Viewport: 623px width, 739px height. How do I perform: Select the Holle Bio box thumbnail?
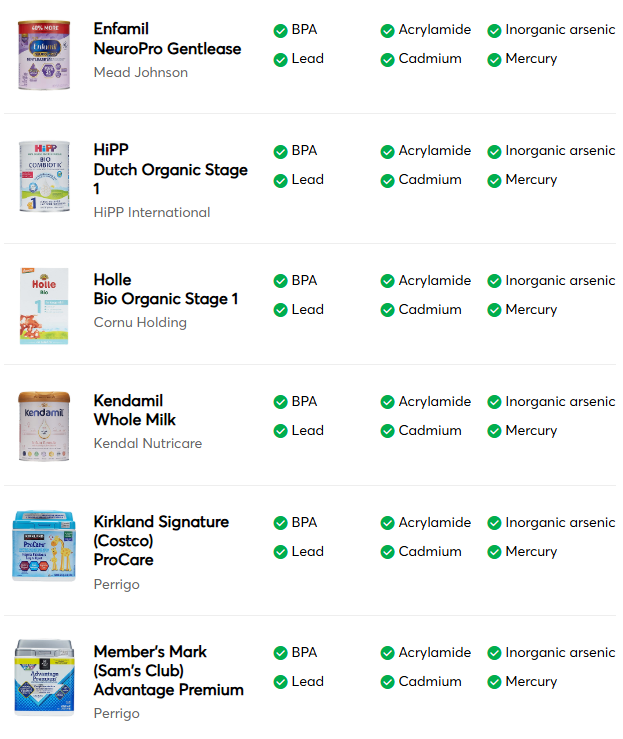pos(44,305)
